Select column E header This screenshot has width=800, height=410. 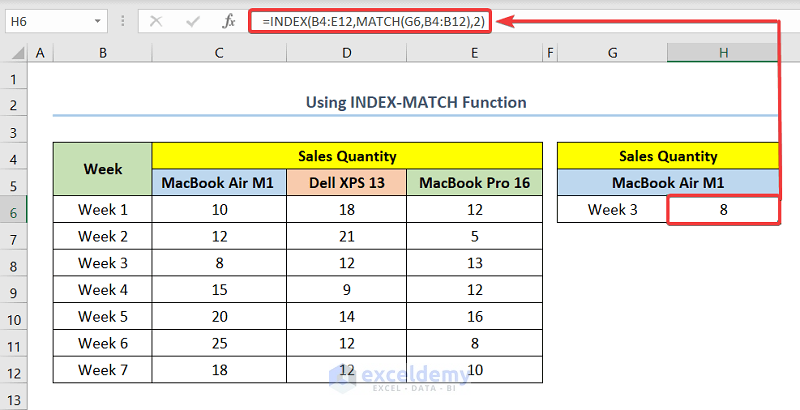coord(475,52)
